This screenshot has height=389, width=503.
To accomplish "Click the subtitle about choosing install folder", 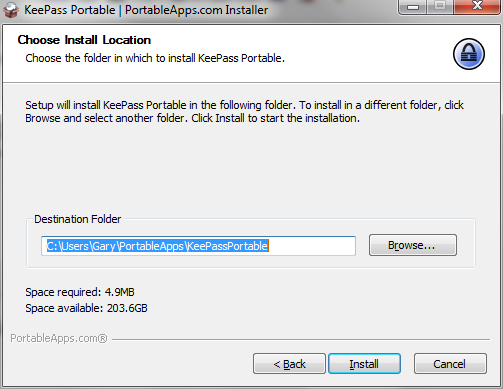I will 155,58.
